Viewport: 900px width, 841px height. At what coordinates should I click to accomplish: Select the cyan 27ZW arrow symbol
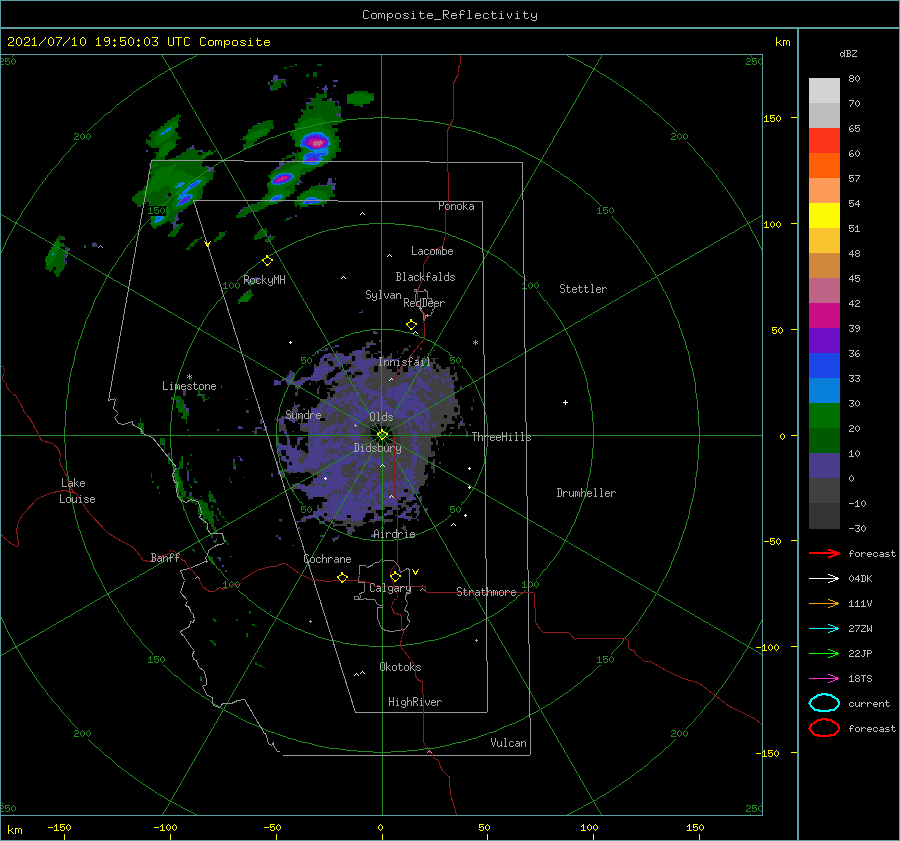pyautogui.click(x=824, y=629)
